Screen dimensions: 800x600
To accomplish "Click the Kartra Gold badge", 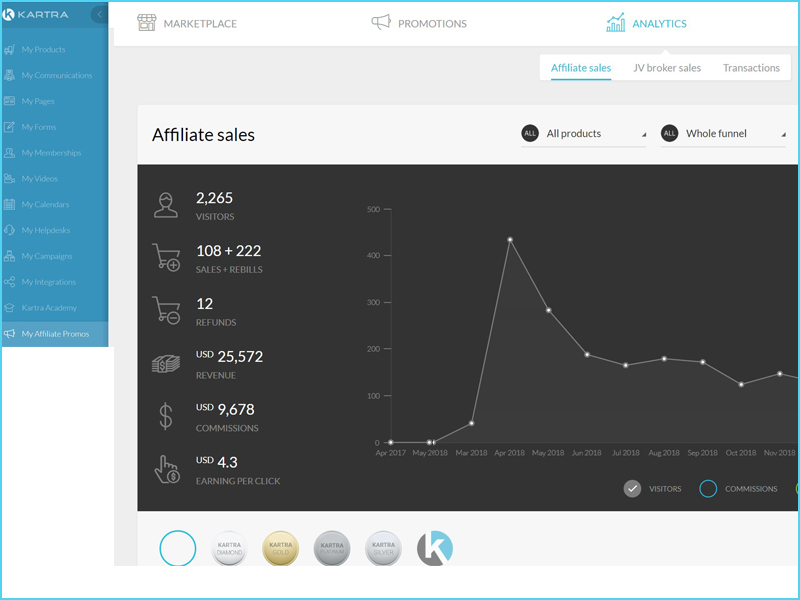I will coord(280,548).
